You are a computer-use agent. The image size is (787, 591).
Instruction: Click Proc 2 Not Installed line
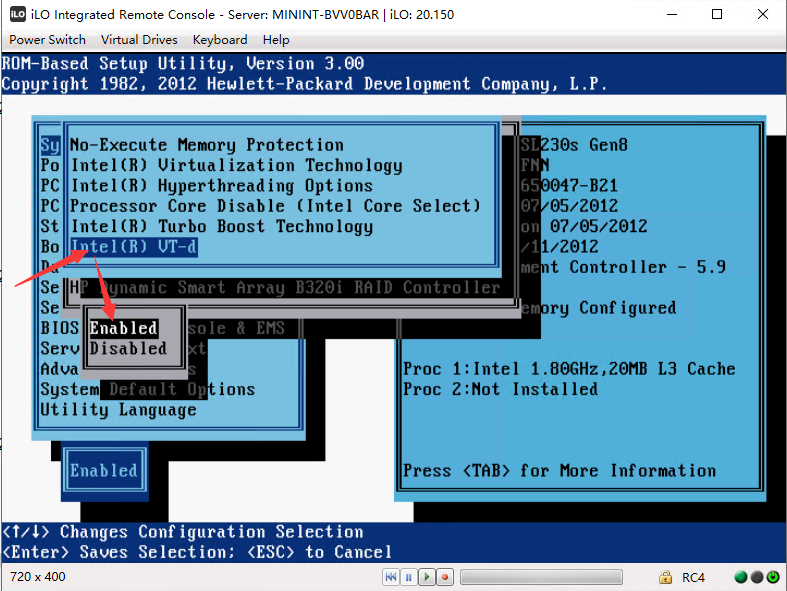(x=500, y=390)
